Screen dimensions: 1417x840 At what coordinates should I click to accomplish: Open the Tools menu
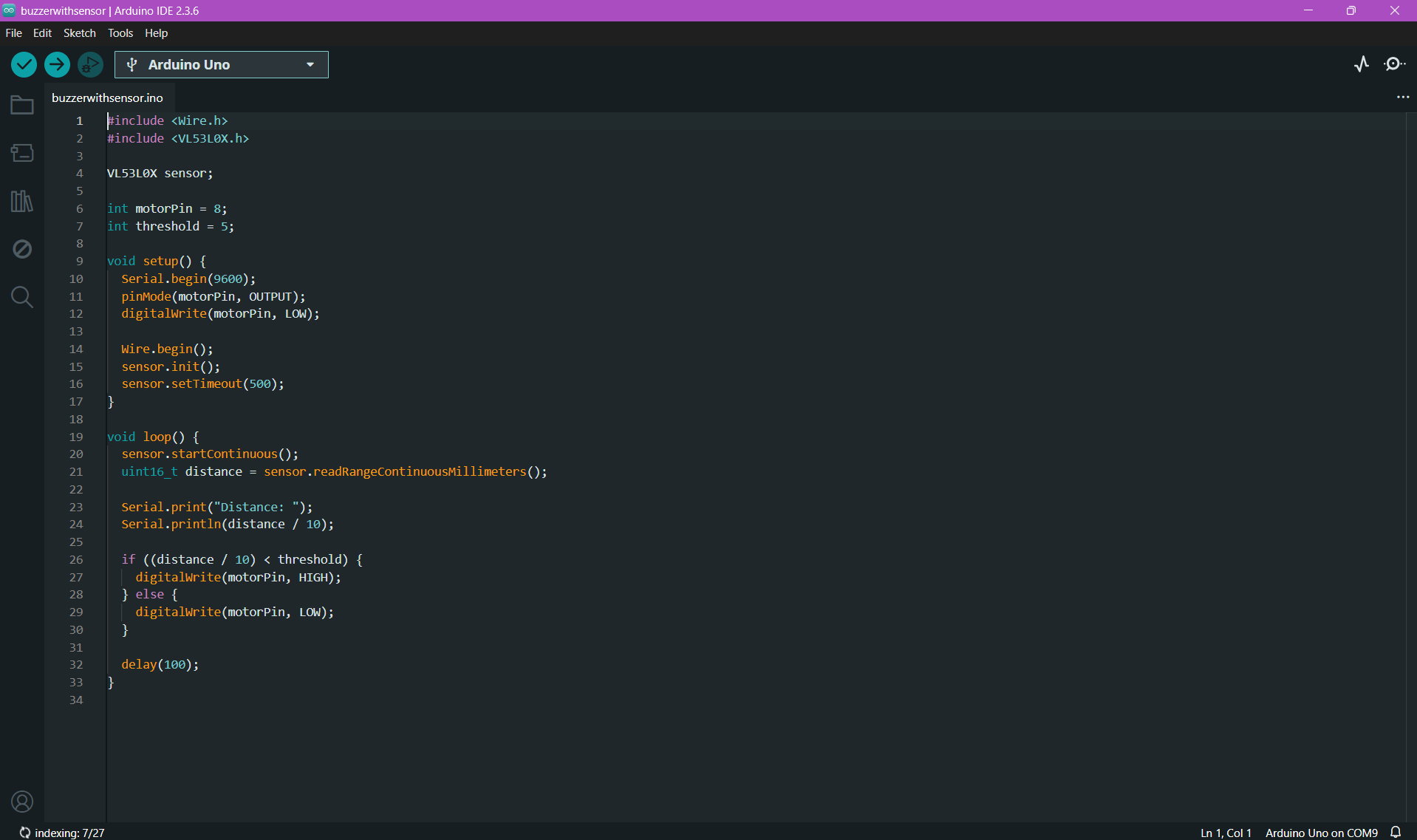120,33
